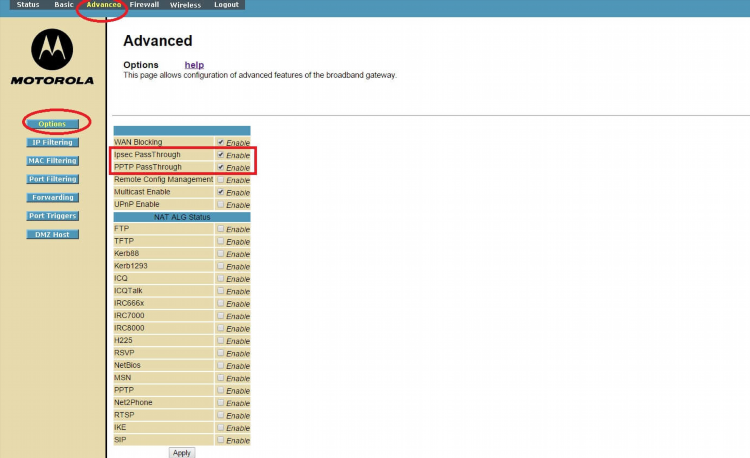This screenshot has width=750, height=458.
Task: Open MAC Filtering page
Action: (x=52, y=161)
